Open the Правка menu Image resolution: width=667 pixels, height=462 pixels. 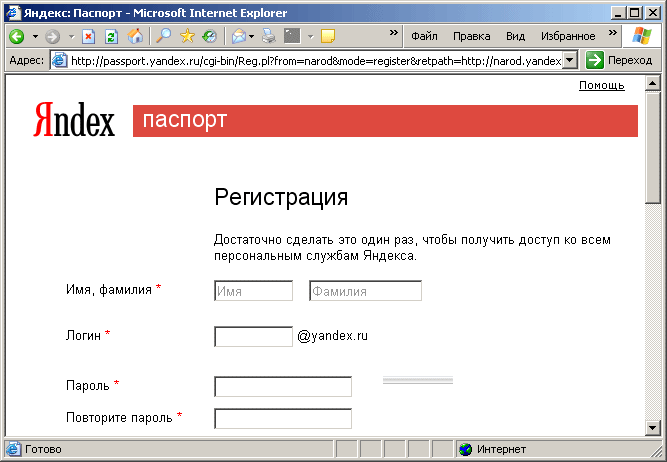pyautogui.click(x=471, y=37)
